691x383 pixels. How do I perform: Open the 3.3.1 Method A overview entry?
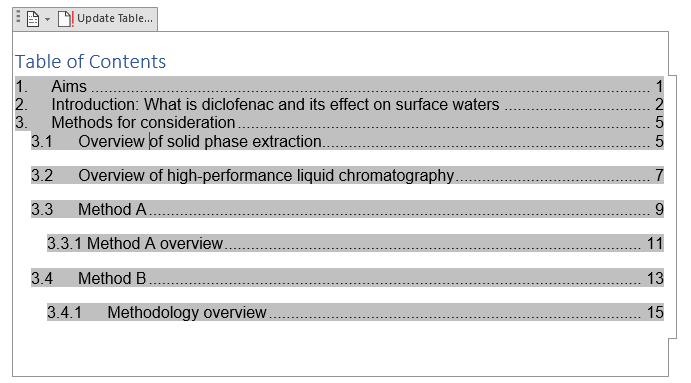[x=355, y=243]
